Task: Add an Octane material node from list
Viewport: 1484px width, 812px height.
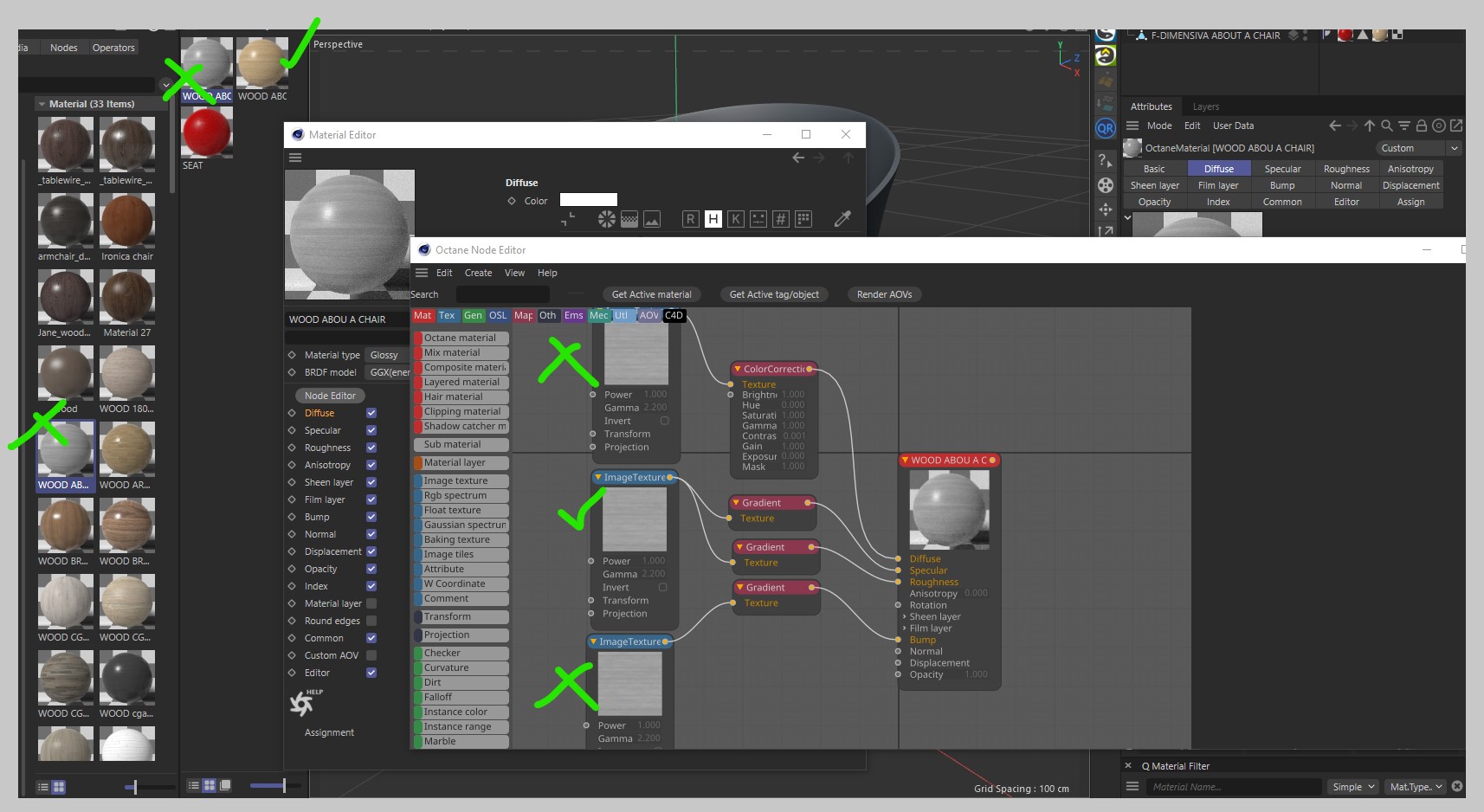Action: pyautogui.click(x=461, y=338)
